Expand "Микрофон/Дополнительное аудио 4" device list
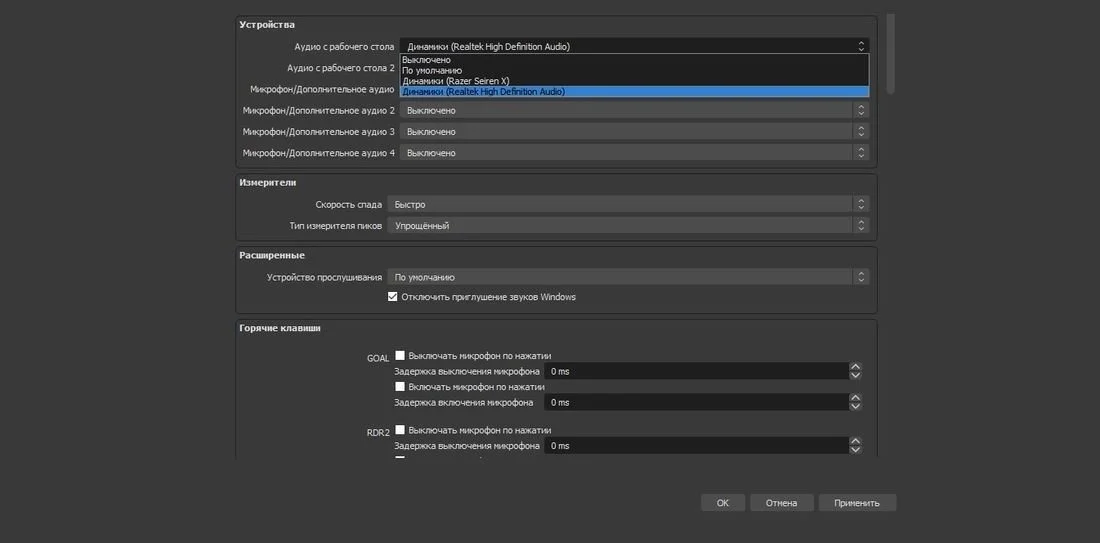Viewport: 1100px width, 543px height. click(x=634, y=152)
